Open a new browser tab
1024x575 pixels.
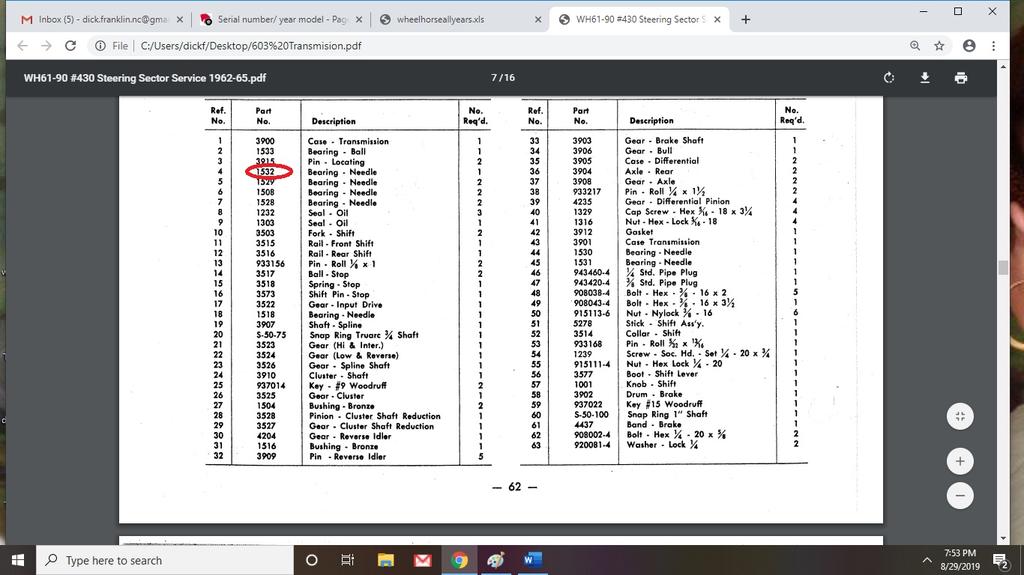click(x=745, y=19)
